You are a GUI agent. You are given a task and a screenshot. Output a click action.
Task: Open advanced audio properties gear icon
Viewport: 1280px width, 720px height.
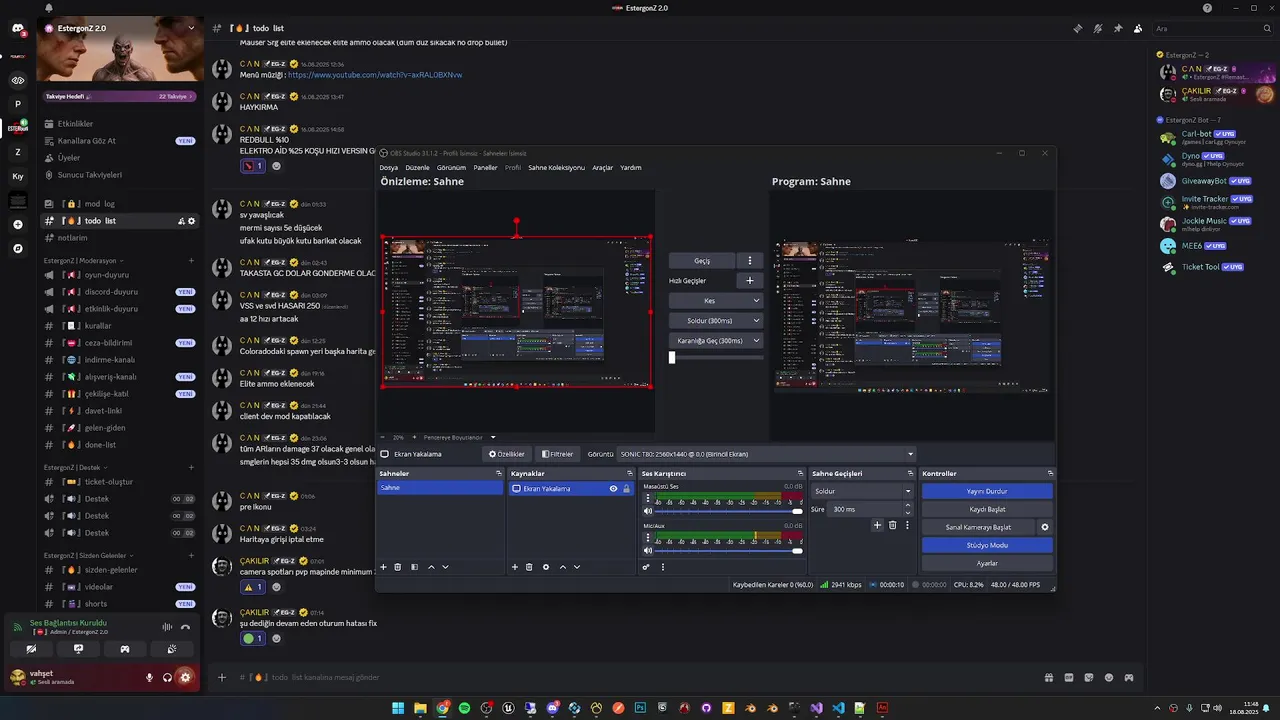tap(646, 567)
